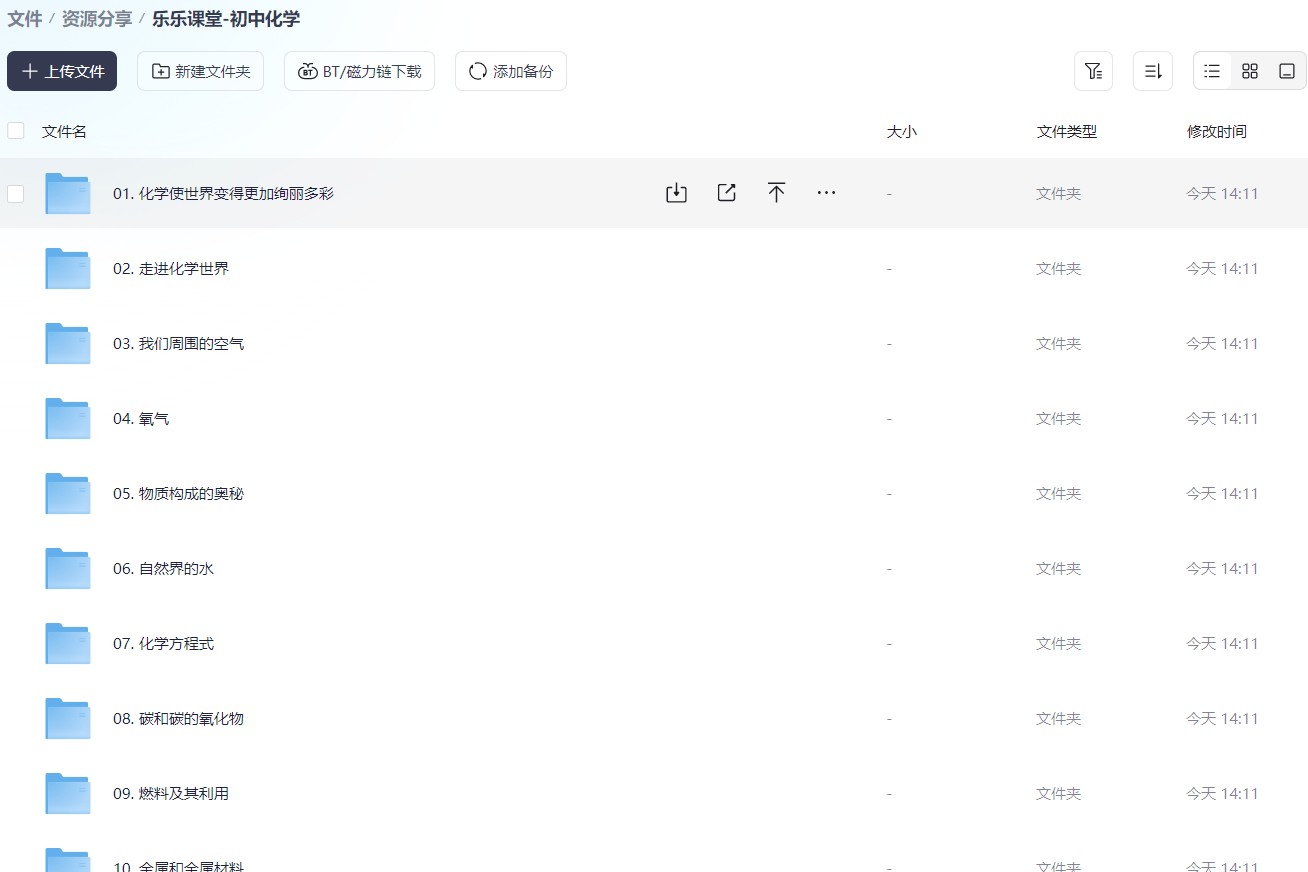Image resolution: width=1308 pixels, height=872 pixels.
Task: Download the 01 化学使世界变得更加绚丽多彩 folder
Action: pyautogui.click(x=676, y=192)
